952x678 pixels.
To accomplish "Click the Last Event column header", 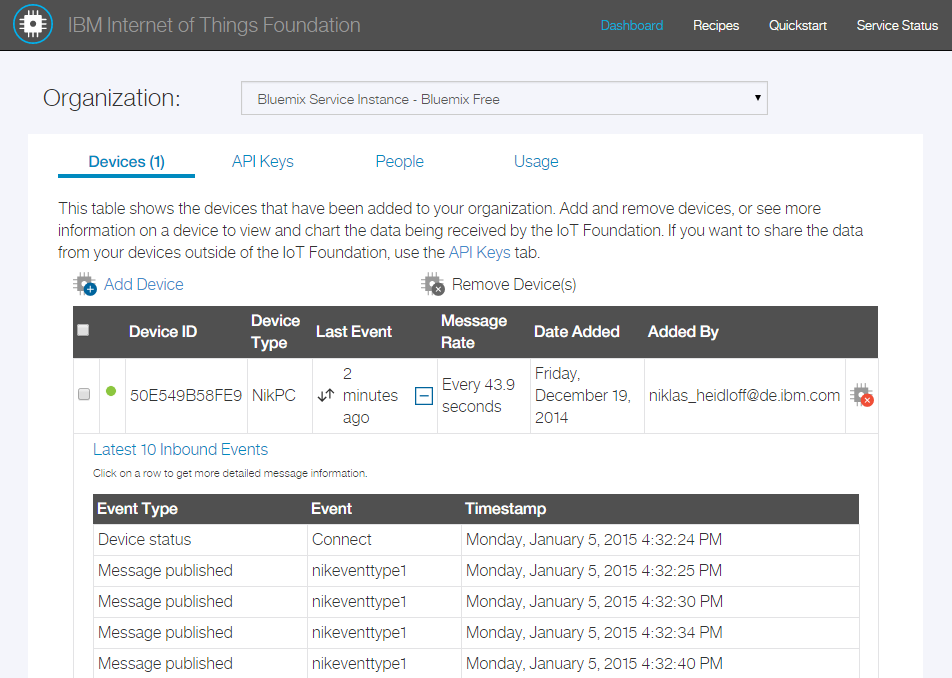I will (354, 331).
